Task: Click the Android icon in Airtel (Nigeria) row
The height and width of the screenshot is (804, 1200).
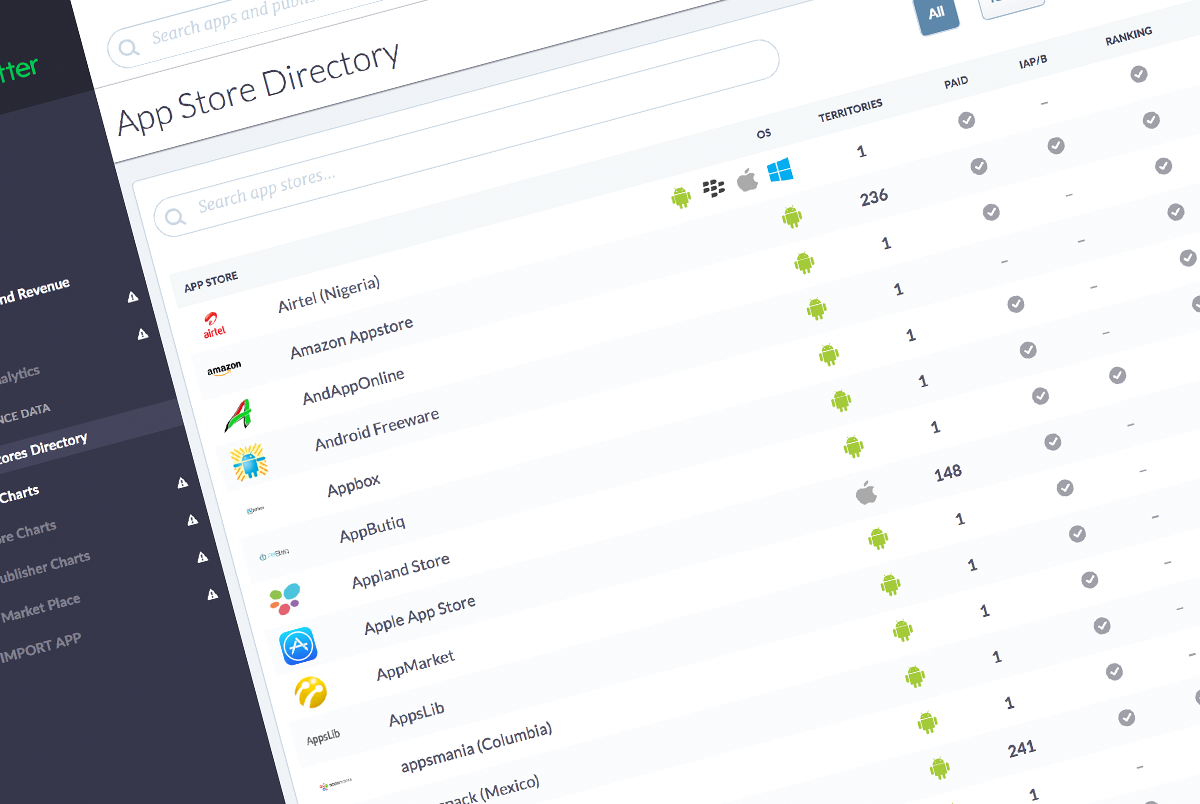Action: click(x=681, y=197)
